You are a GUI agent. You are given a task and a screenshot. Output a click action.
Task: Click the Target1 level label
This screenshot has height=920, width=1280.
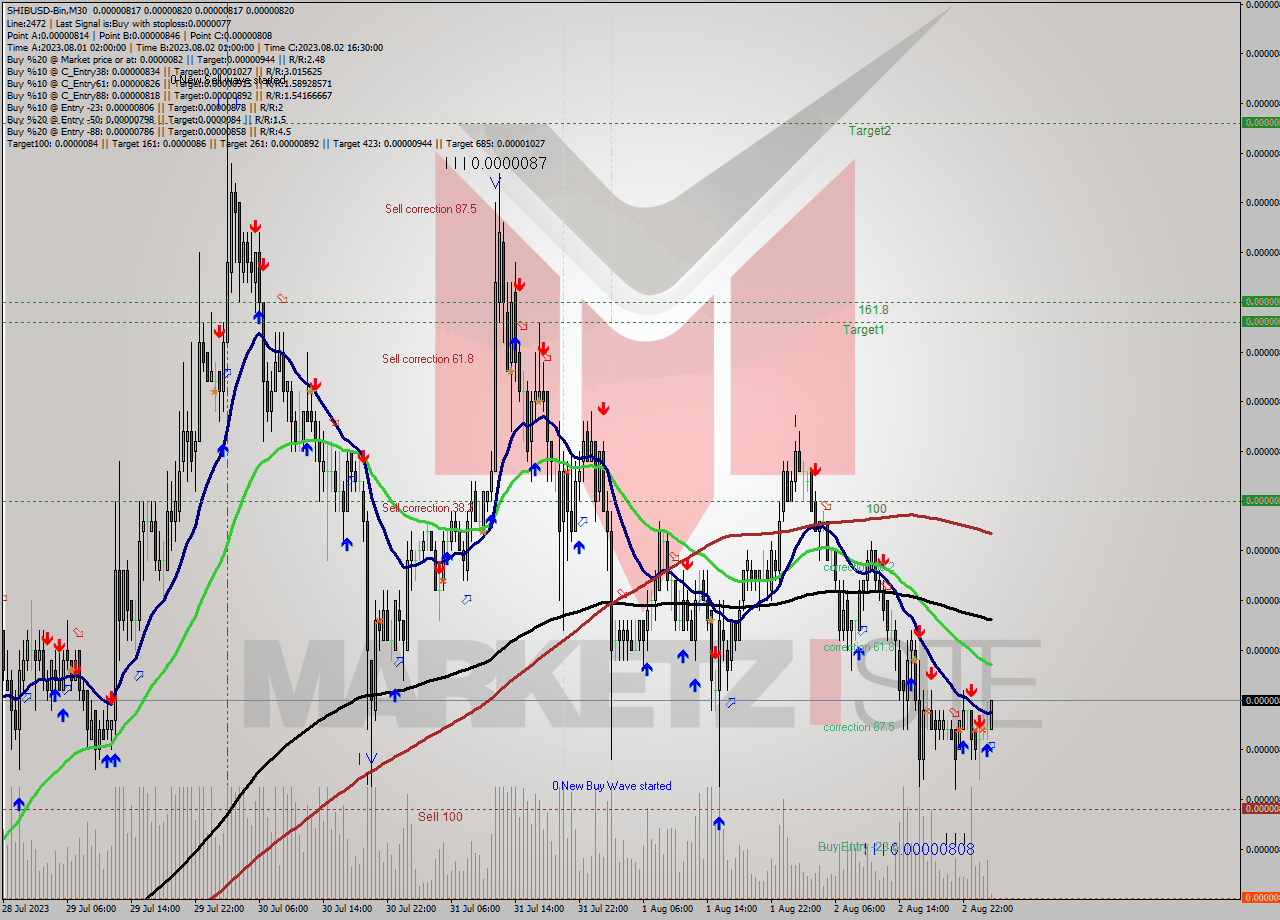pyautogui.click(x=863, y=330)
